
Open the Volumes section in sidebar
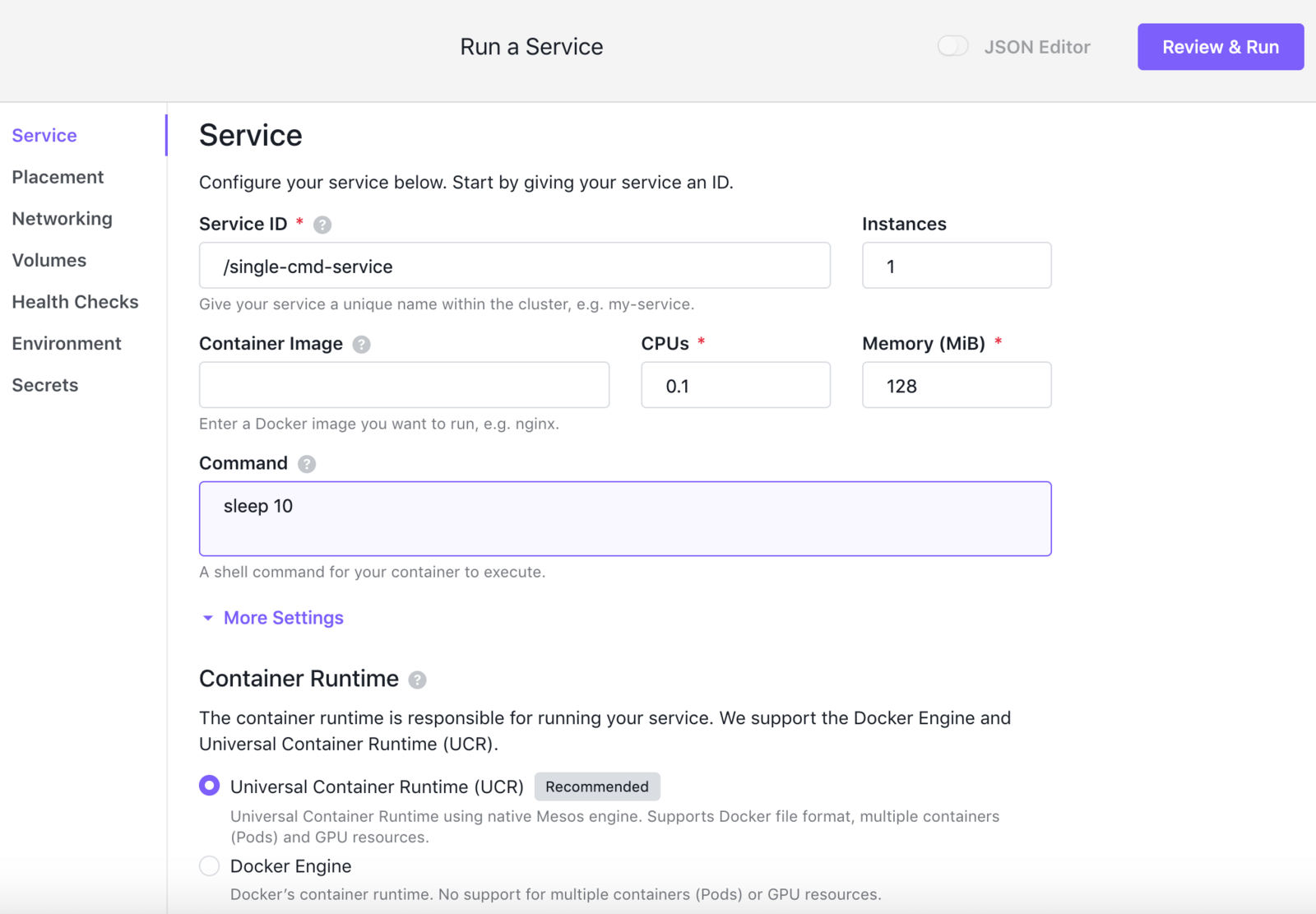coord(49,260)
